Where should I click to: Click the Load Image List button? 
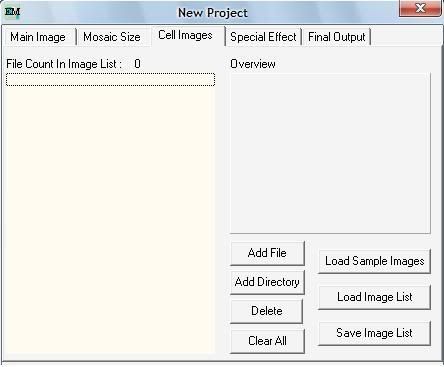click(x=375, y=297)
